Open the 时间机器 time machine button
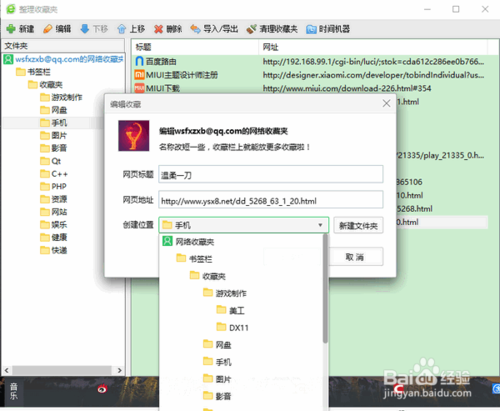500x411 pixels. pyautogui.click(x=328, y=29)
